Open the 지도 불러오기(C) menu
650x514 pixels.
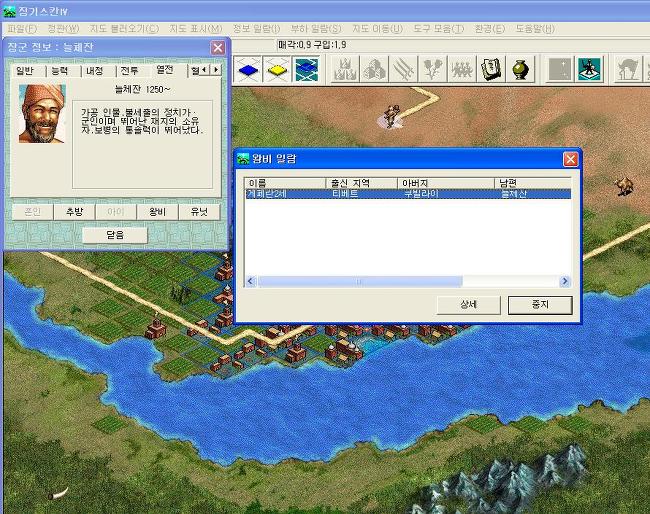tap(124, 29)
